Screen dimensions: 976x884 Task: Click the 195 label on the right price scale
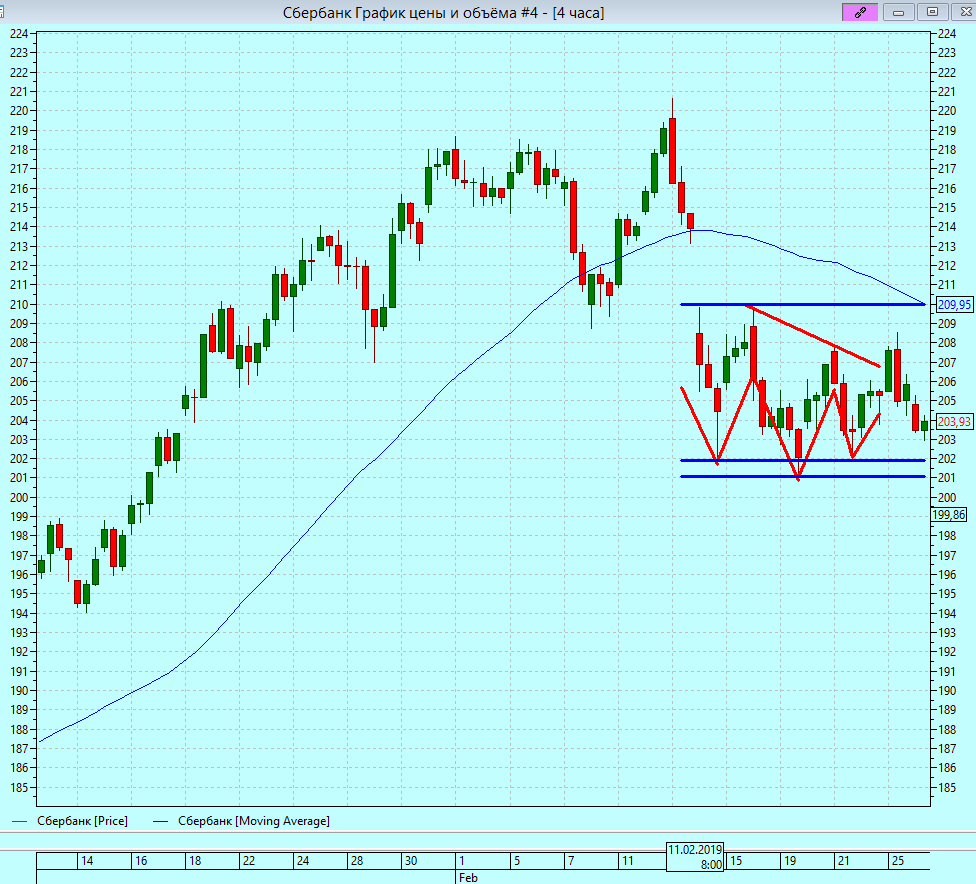pos(947,594)
